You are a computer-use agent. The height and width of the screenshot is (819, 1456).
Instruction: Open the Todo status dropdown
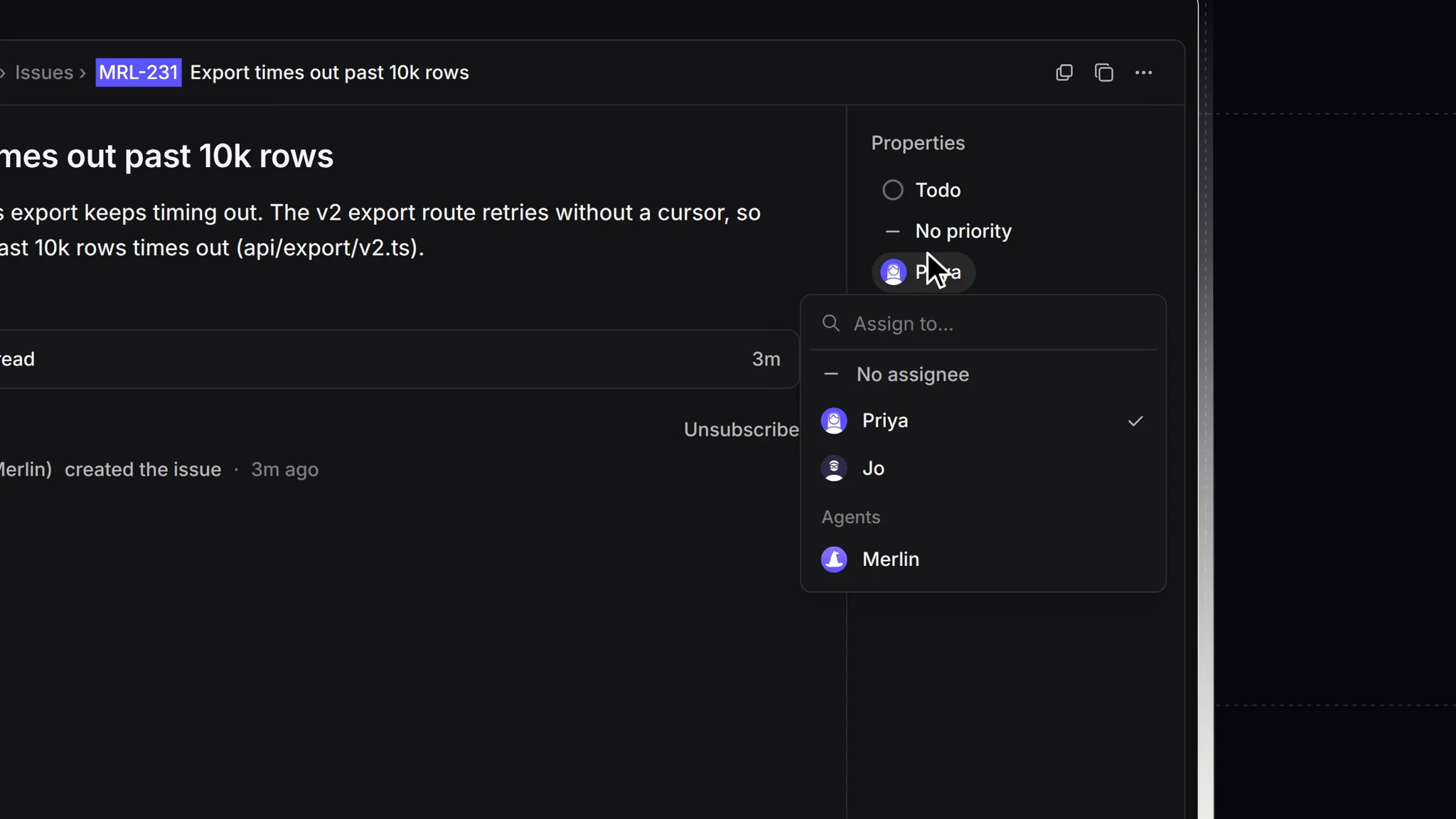pos(922,190)
